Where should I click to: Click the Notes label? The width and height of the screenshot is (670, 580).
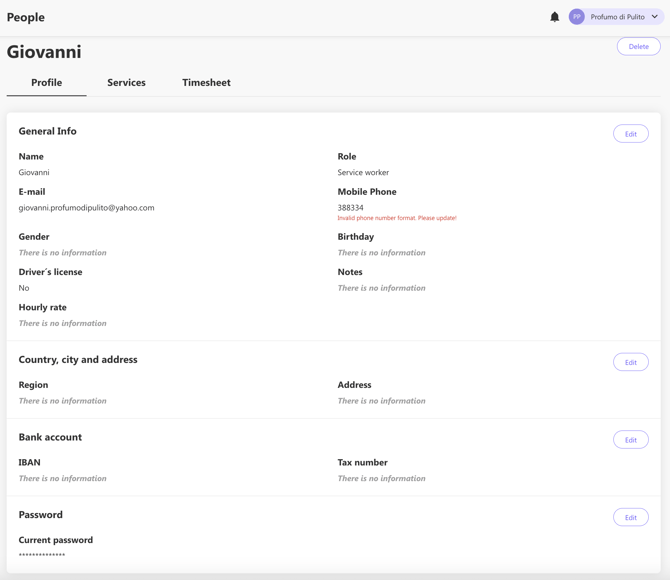tap(350, 272)
